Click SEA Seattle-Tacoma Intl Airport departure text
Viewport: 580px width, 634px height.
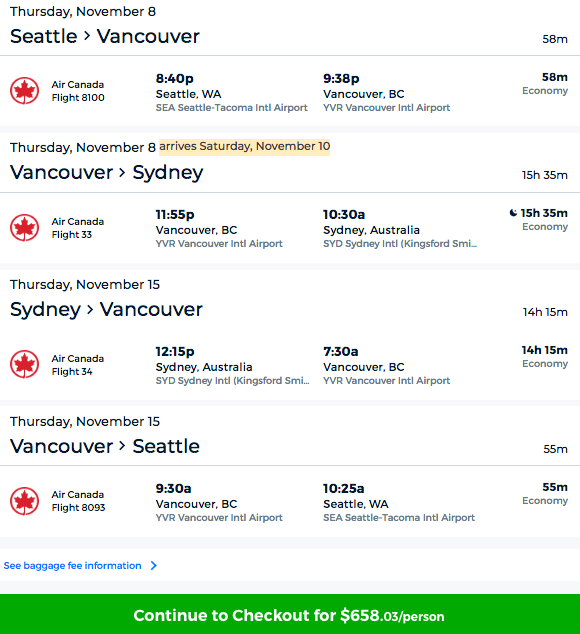(232, 108)
